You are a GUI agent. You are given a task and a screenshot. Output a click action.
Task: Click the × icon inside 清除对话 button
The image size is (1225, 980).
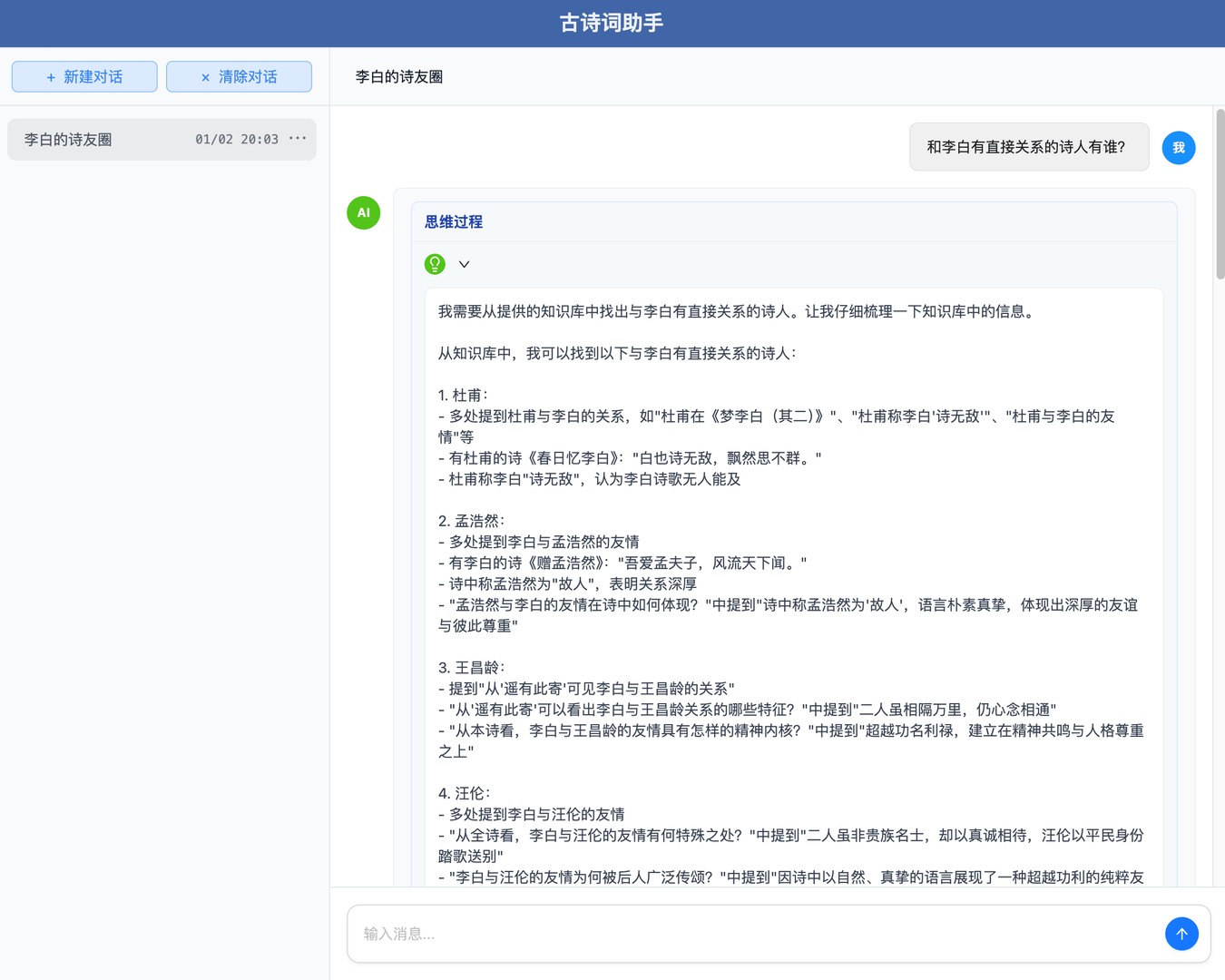click(205, 76)
